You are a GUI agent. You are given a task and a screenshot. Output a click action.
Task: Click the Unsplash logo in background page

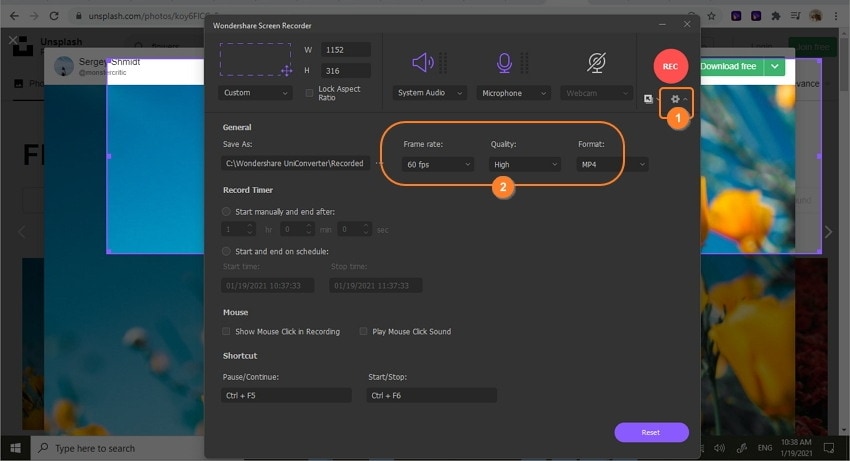pyautogui.click(x=23, y=47)
